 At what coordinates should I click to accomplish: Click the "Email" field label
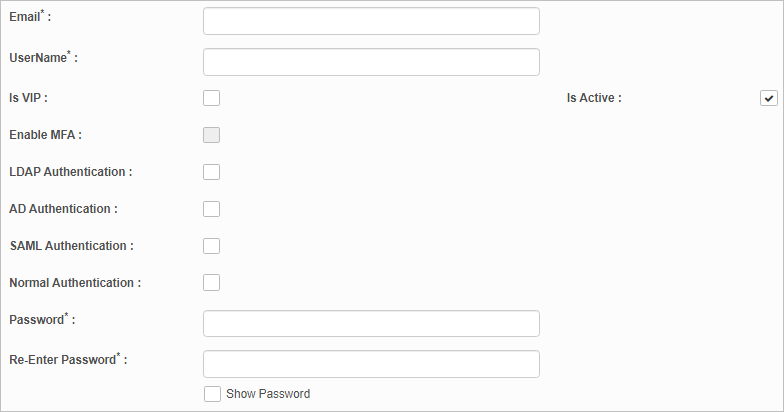[x=26, y=18]
